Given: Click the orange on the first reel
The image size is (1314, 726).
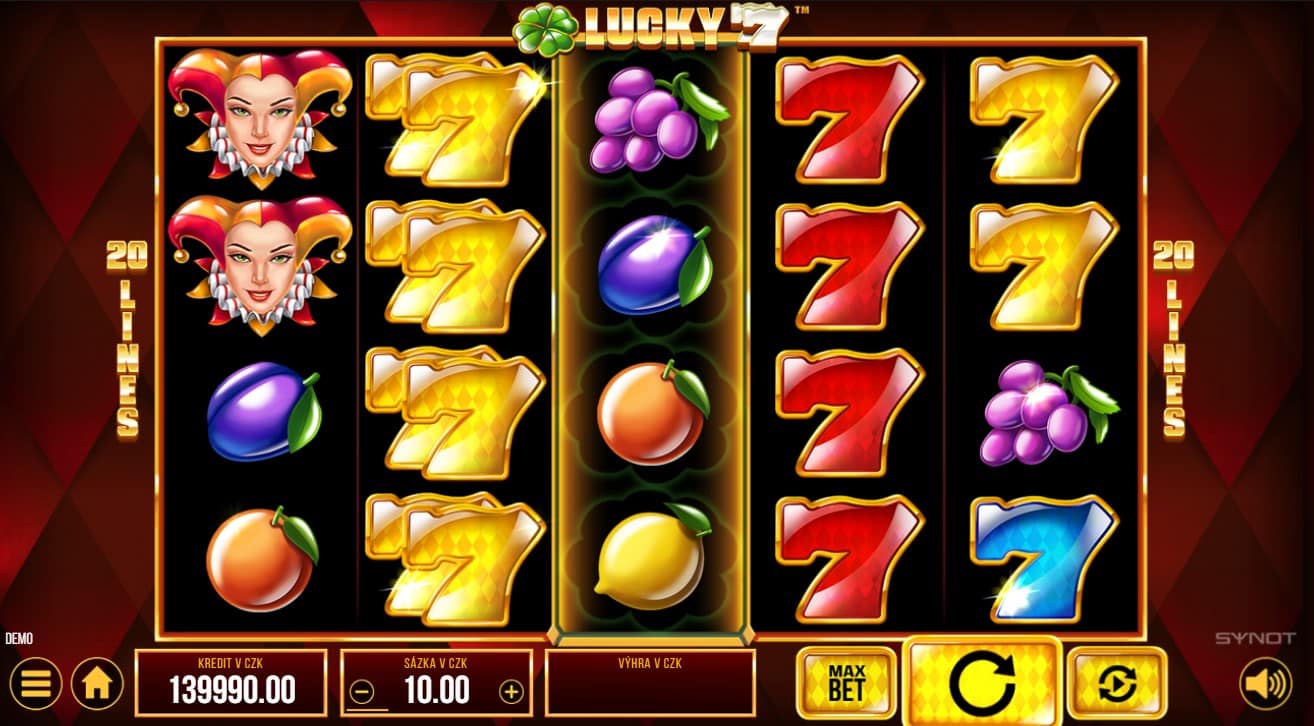Looking at the screenshot, I should point(262,558).
